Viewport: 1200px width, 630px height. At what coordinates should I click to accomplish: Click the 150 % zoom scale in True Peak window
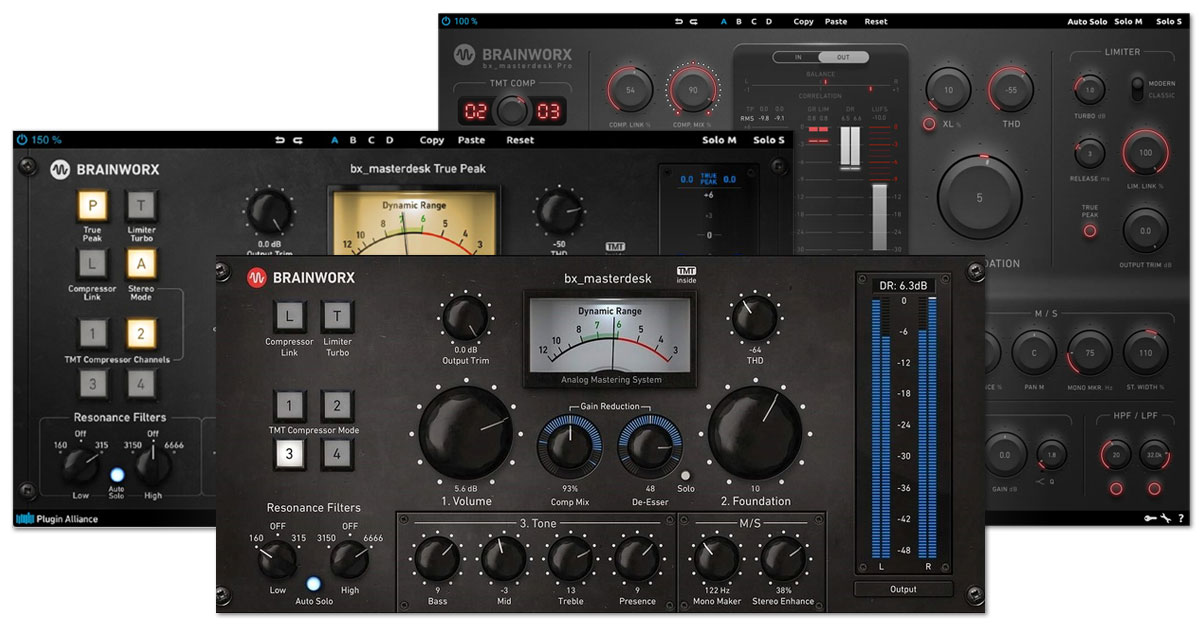click(x=46, y=140)
